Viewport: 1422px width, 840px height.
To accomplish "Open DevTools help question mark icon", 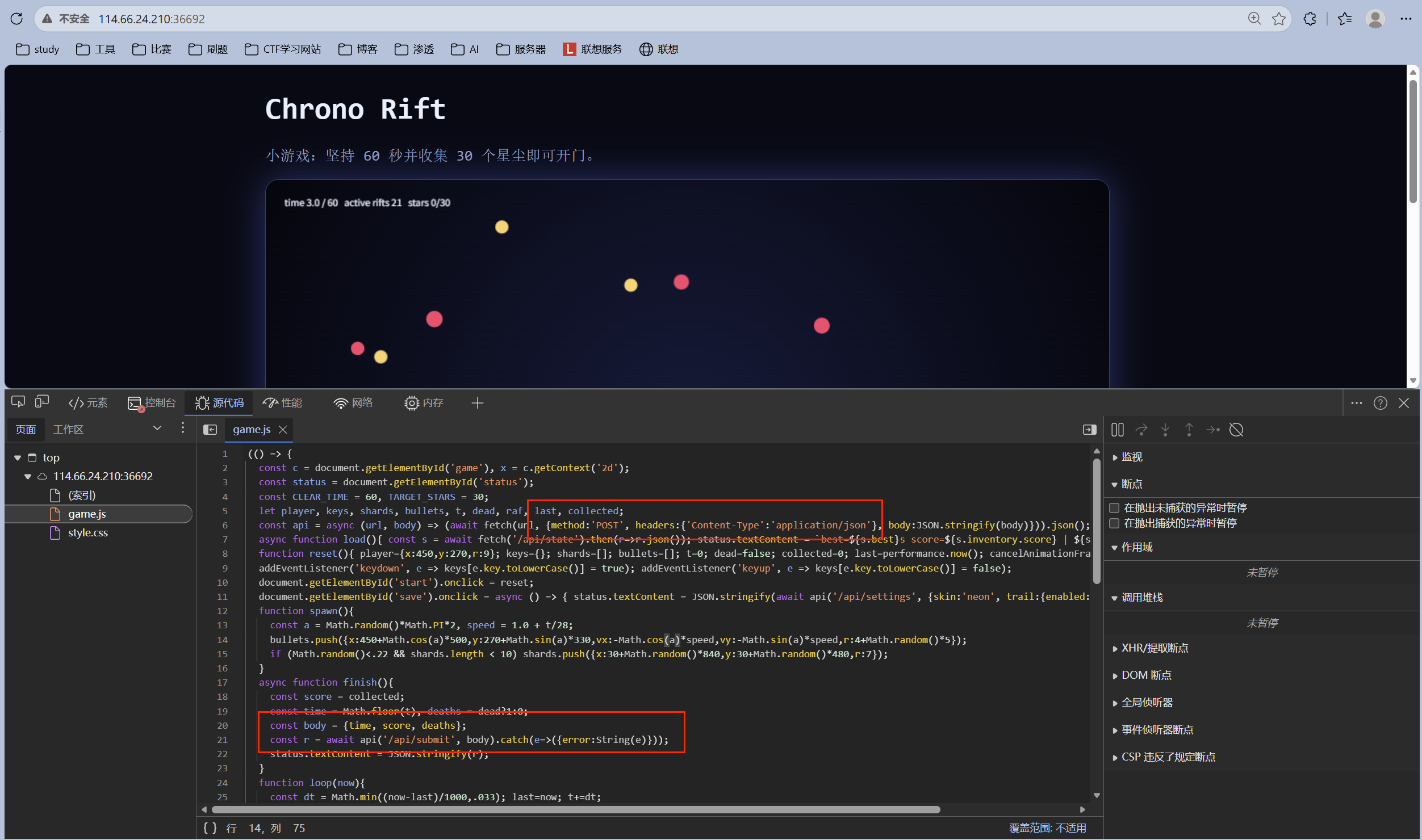I will [1381, 403].
